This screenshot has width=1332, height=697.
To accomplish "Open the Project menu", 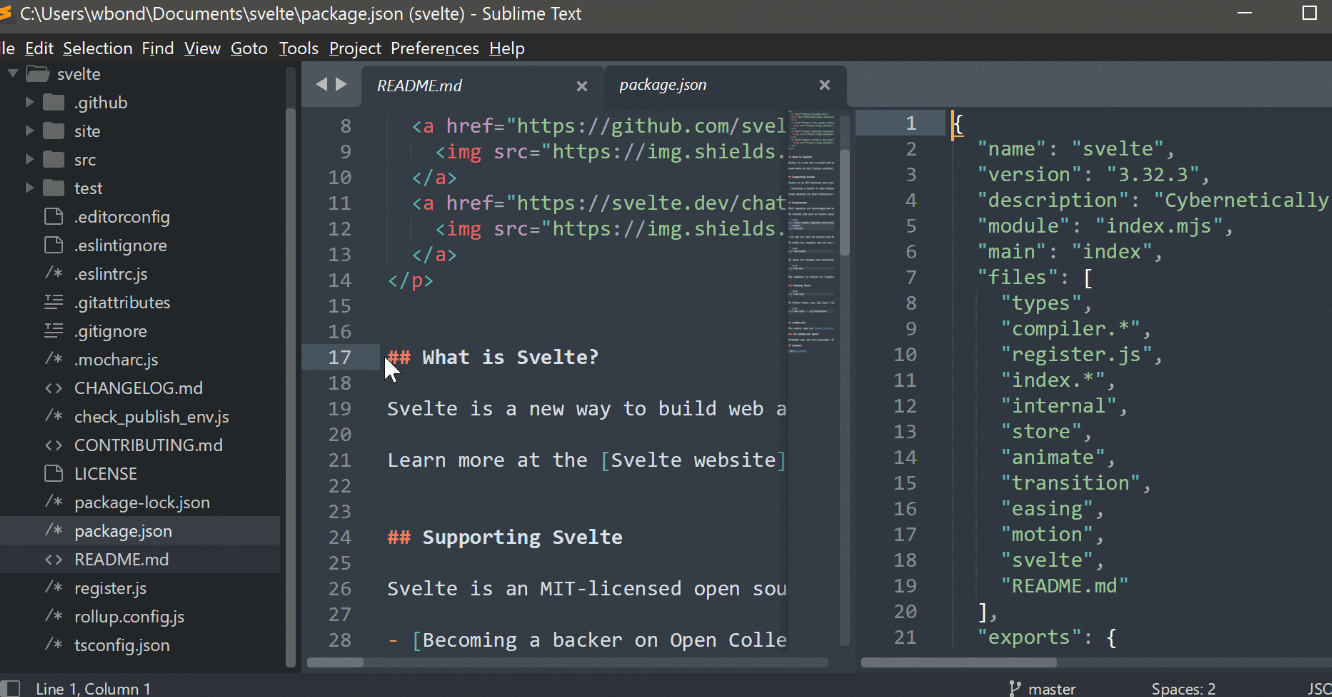I will [356, 48].
